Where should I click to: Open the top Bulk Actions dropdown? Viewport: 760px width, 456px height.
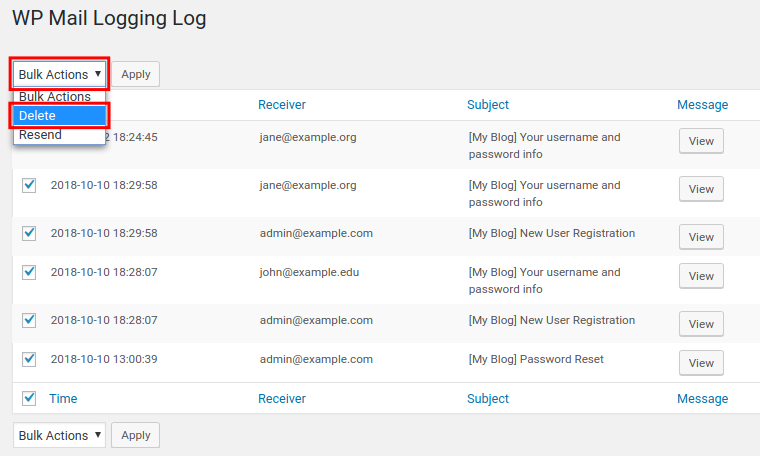coord(59,74)
